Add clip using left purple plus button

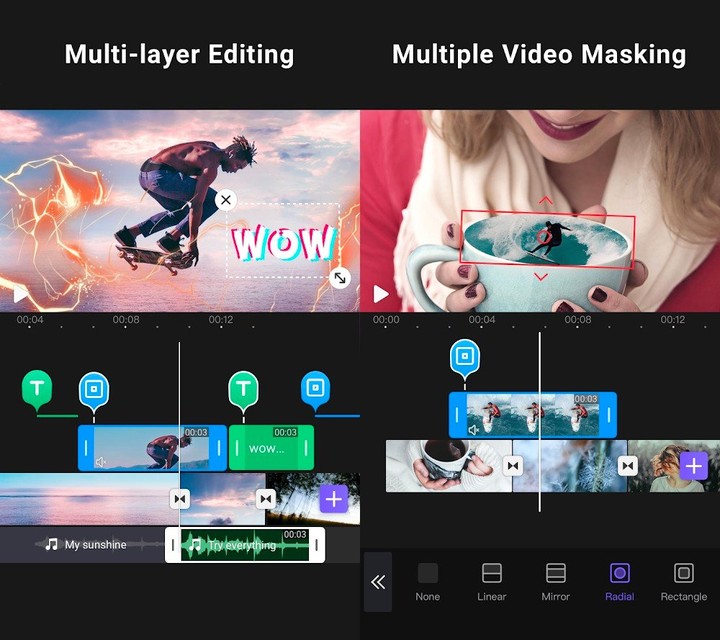(334, 499)
